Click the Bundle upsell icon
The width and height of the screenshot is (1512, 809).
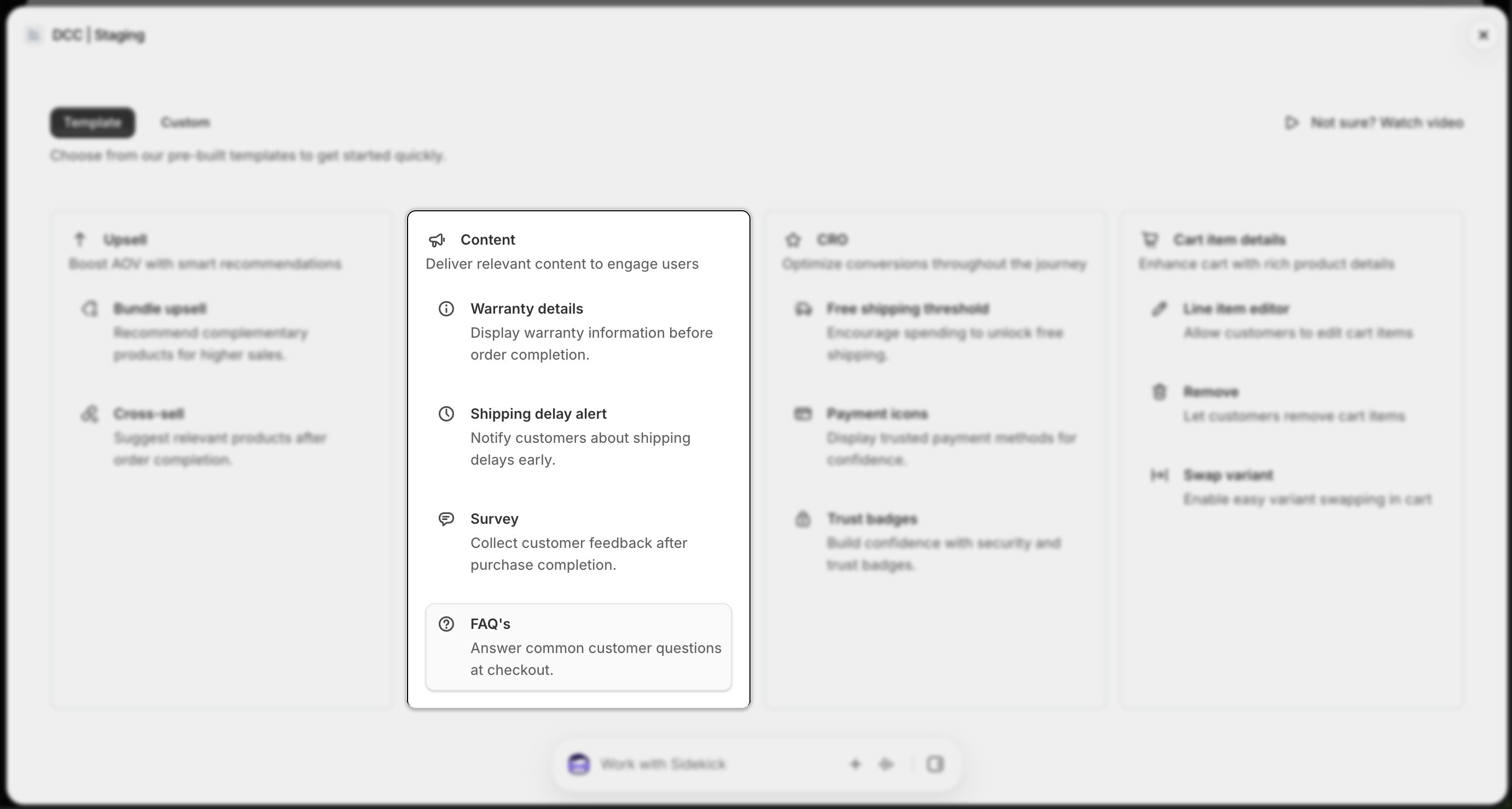point(90,309)
